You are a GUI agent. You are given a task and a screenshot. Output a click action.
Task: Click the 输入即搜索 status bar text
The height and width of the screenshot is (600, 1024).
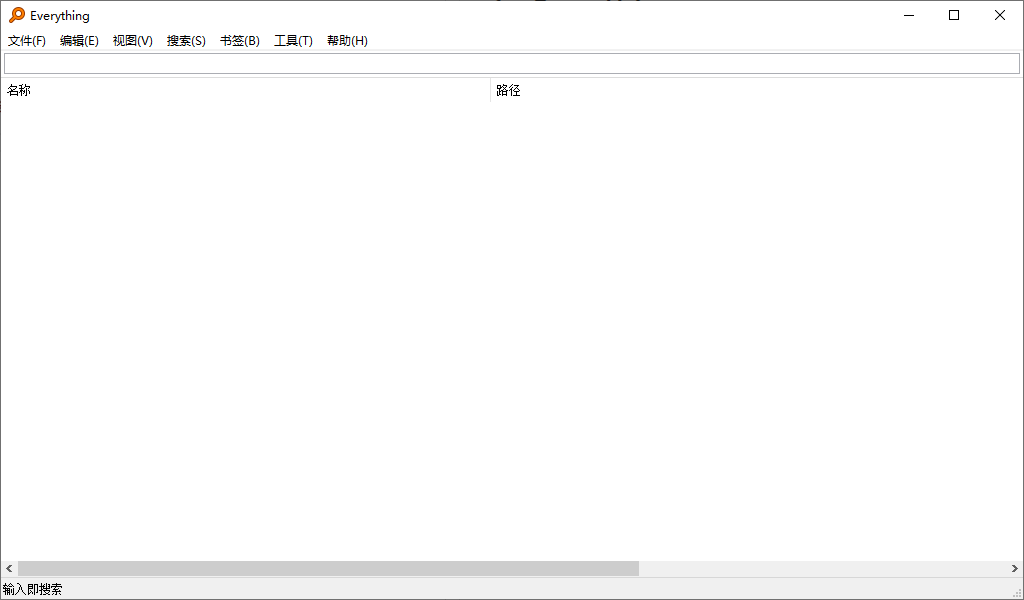pos(32,590)
